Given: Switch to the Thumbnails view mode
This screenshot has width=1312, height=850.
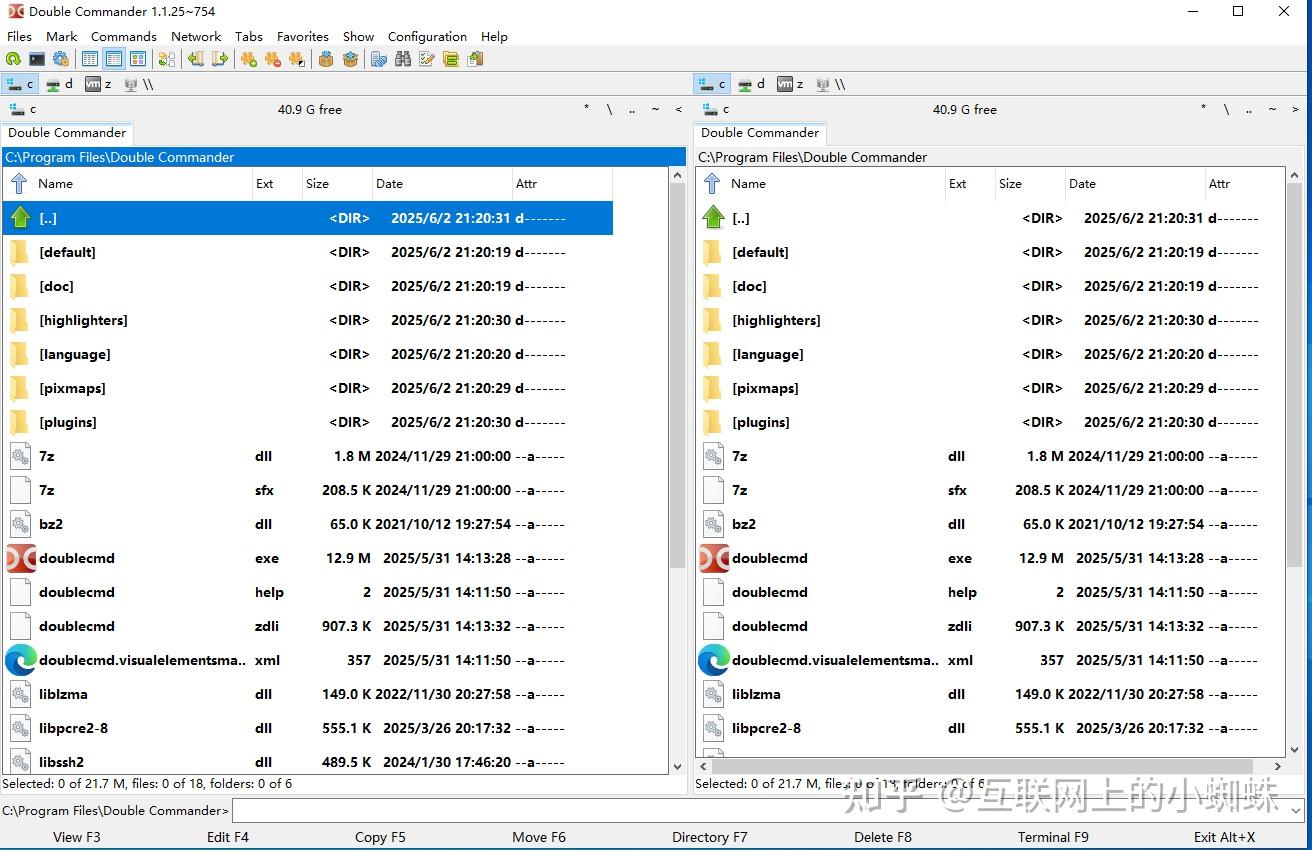Looking at the screenshot, I should (x=138, y=59).
